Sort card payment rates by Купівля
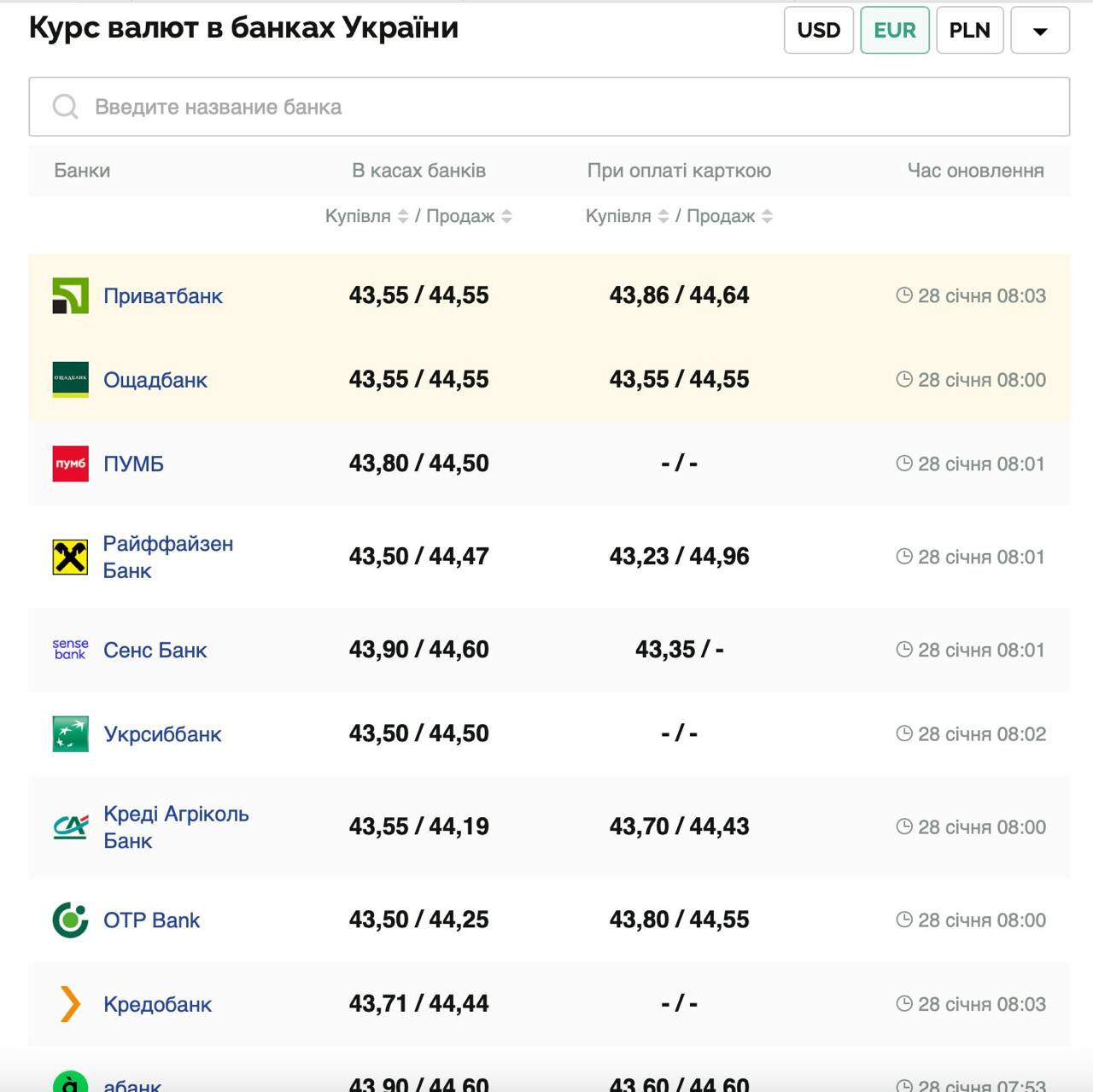The image size is (1093, 1092). pos(663,217)
